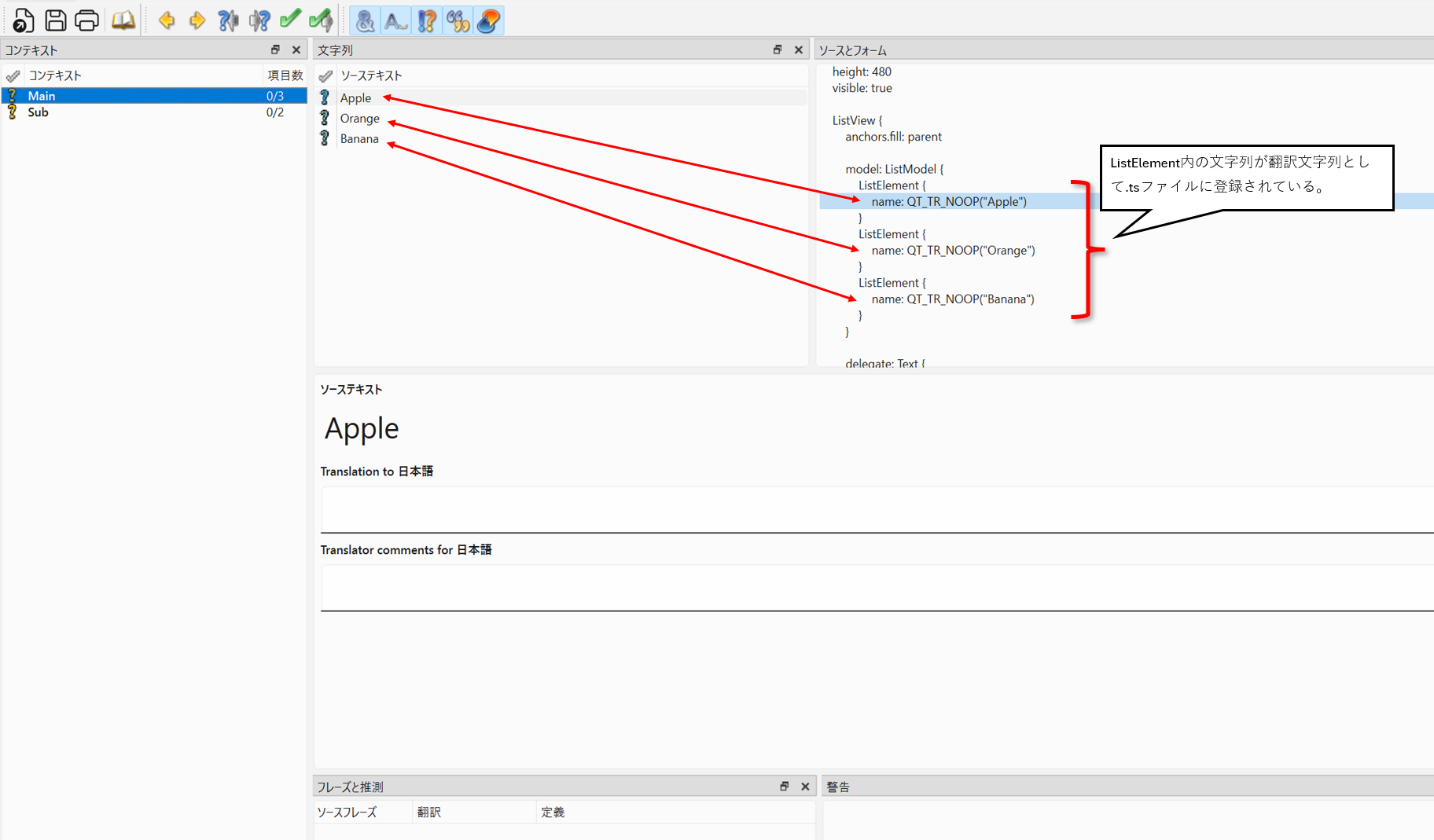Float the フレーズと推測 panel
The image size is (1434, 840).
coord(784,787)
